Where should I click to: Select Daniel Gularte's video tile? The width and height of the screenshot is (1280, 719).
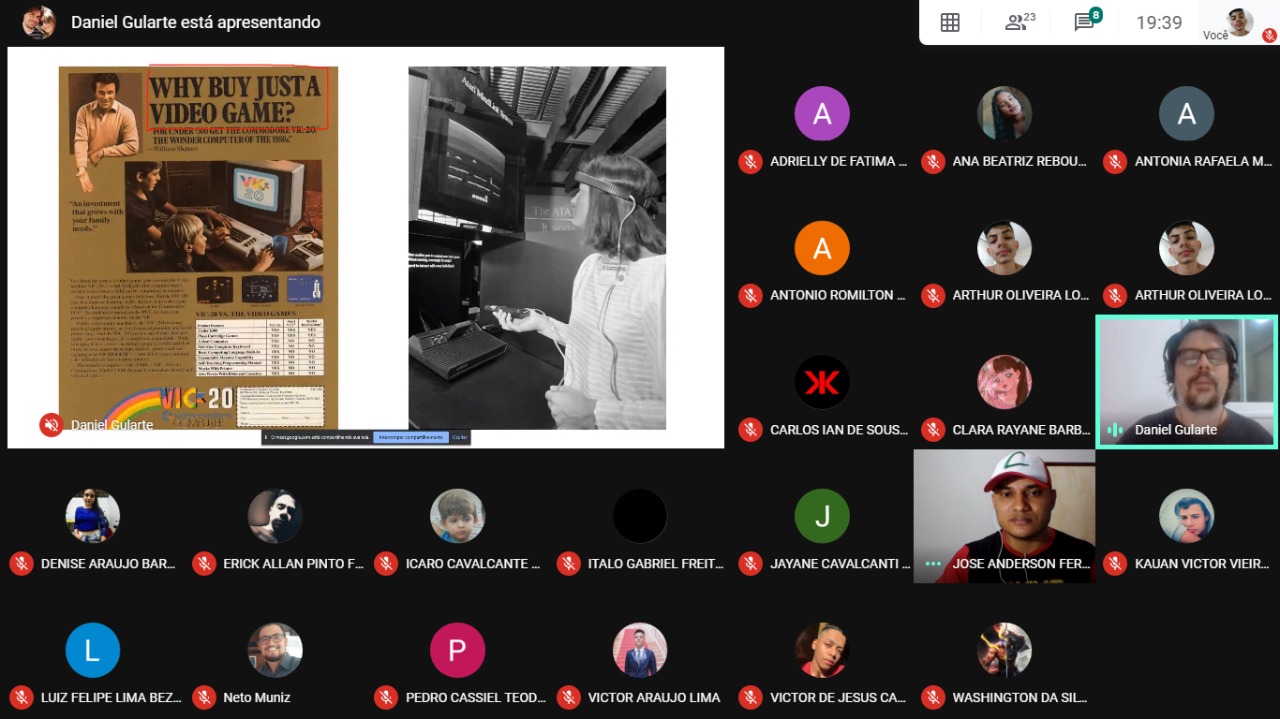pyautogui.click(x=1187, y=381)
